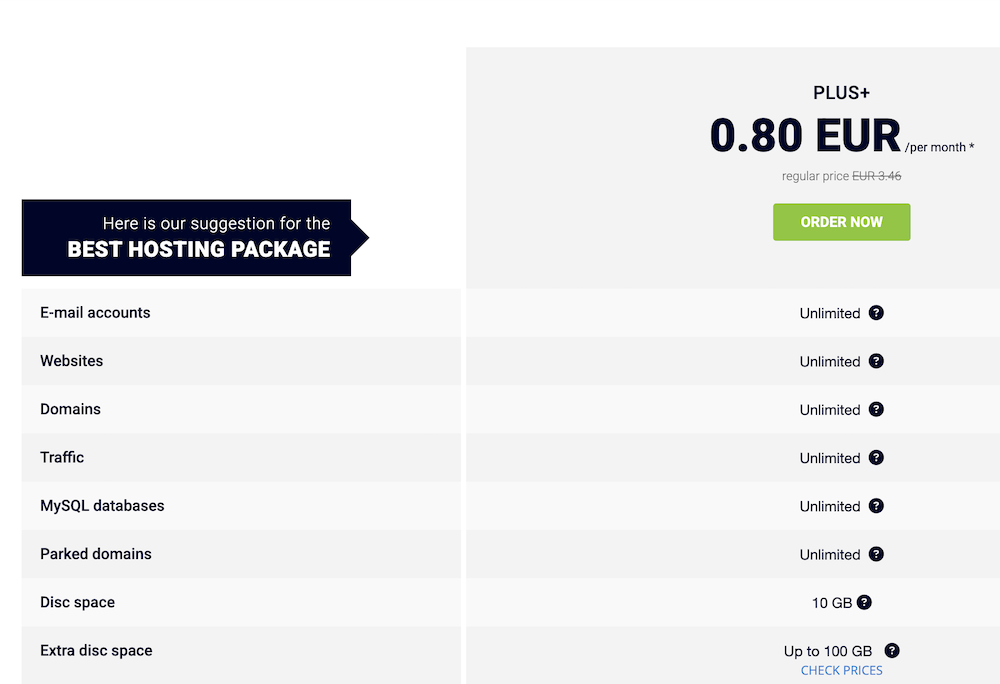Click help icon in Websites row

point(876,361)
